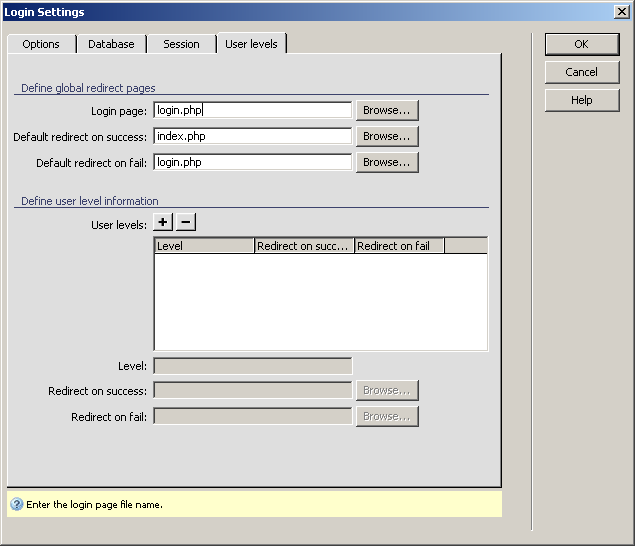This screenshot has height=546, width=635.
Task: Click the minus icon to remove user level
Action: tap(186, 223)
